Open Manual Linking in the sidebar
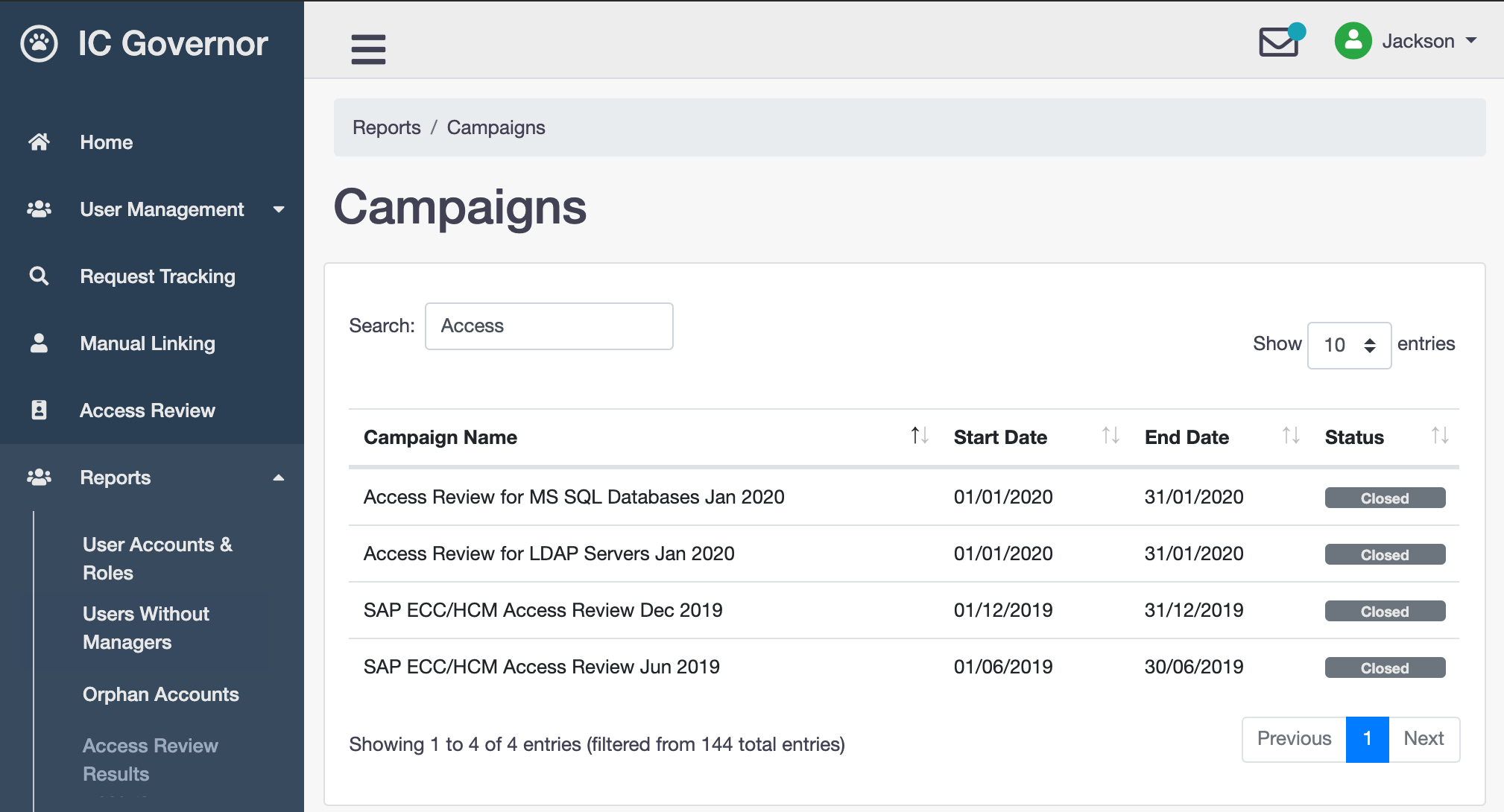Image resolution: width=1504 pixels, height=812 pixels. coord(148,343)
